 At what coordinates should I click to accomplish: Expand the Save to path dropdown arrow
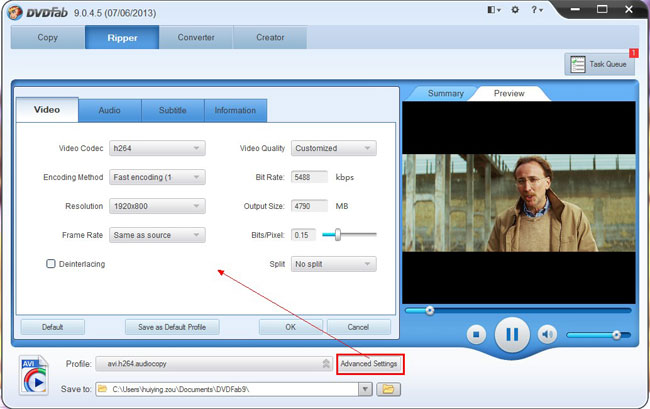(x=365, y=389)
